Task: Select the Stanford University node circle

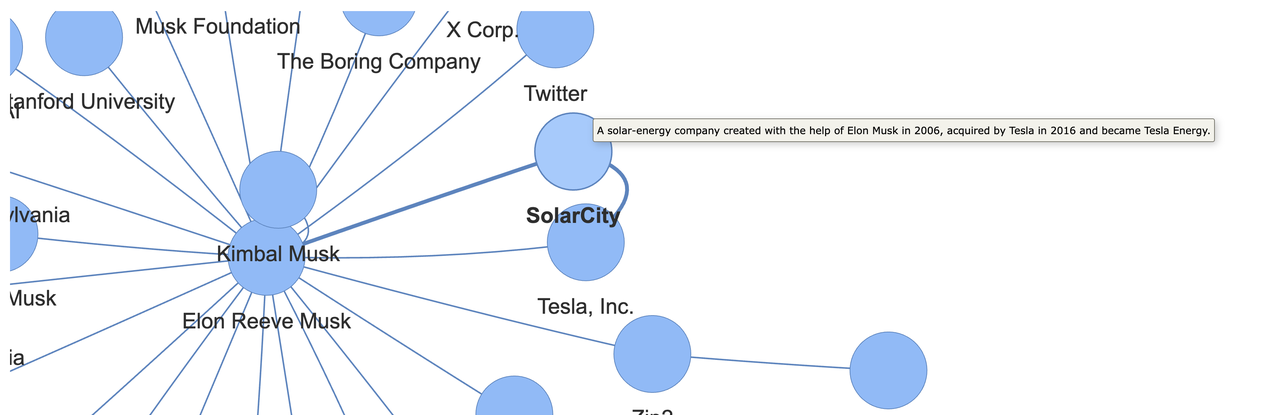Action: tap(84, 37)
